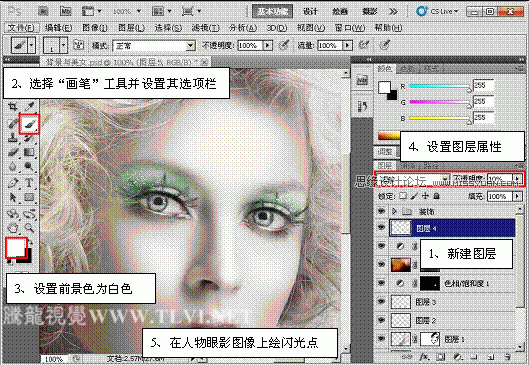Delete layer using trash icon

point(507,357)
